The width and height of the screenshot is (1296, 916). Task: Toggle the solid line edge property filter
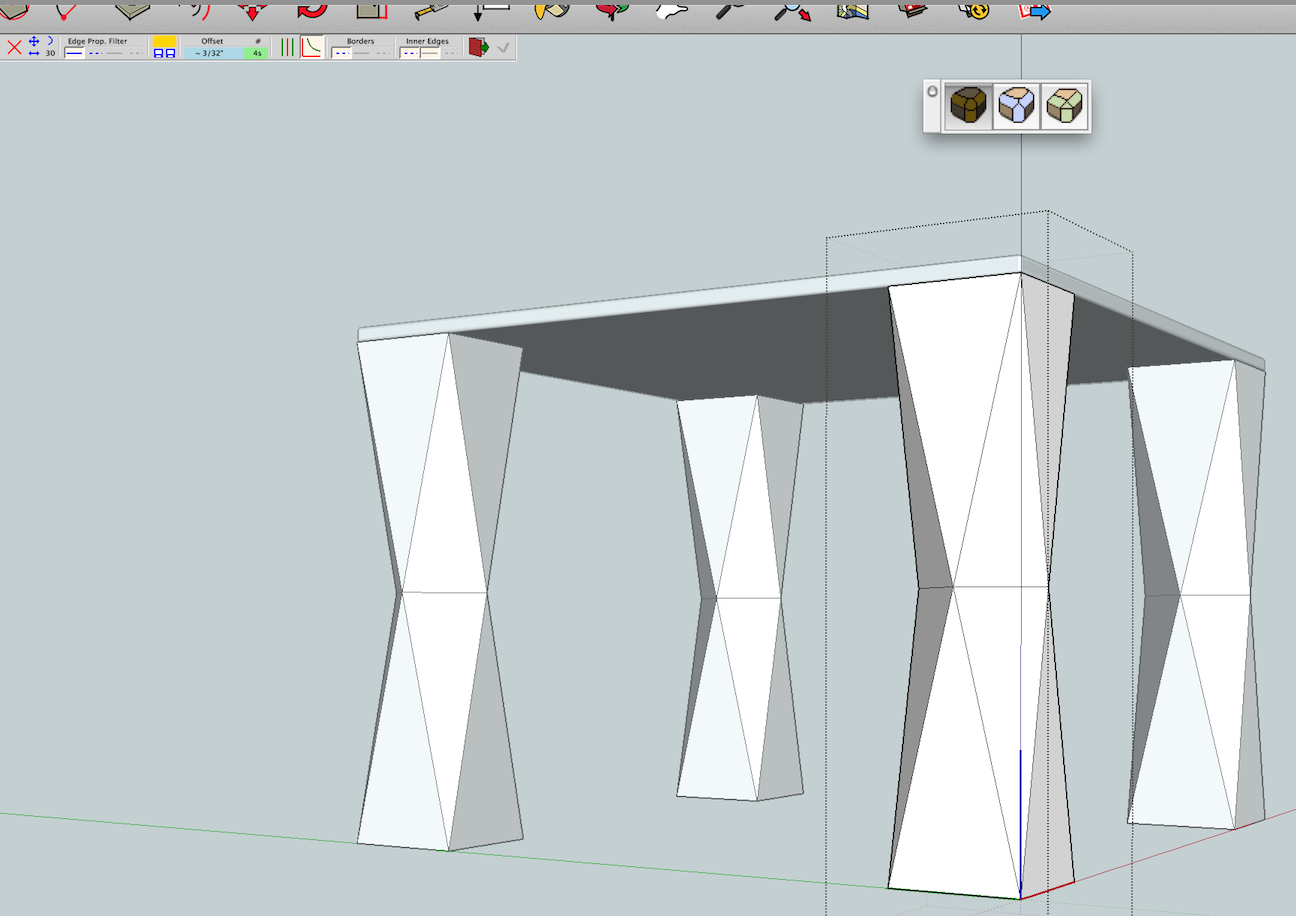[75, 53]
